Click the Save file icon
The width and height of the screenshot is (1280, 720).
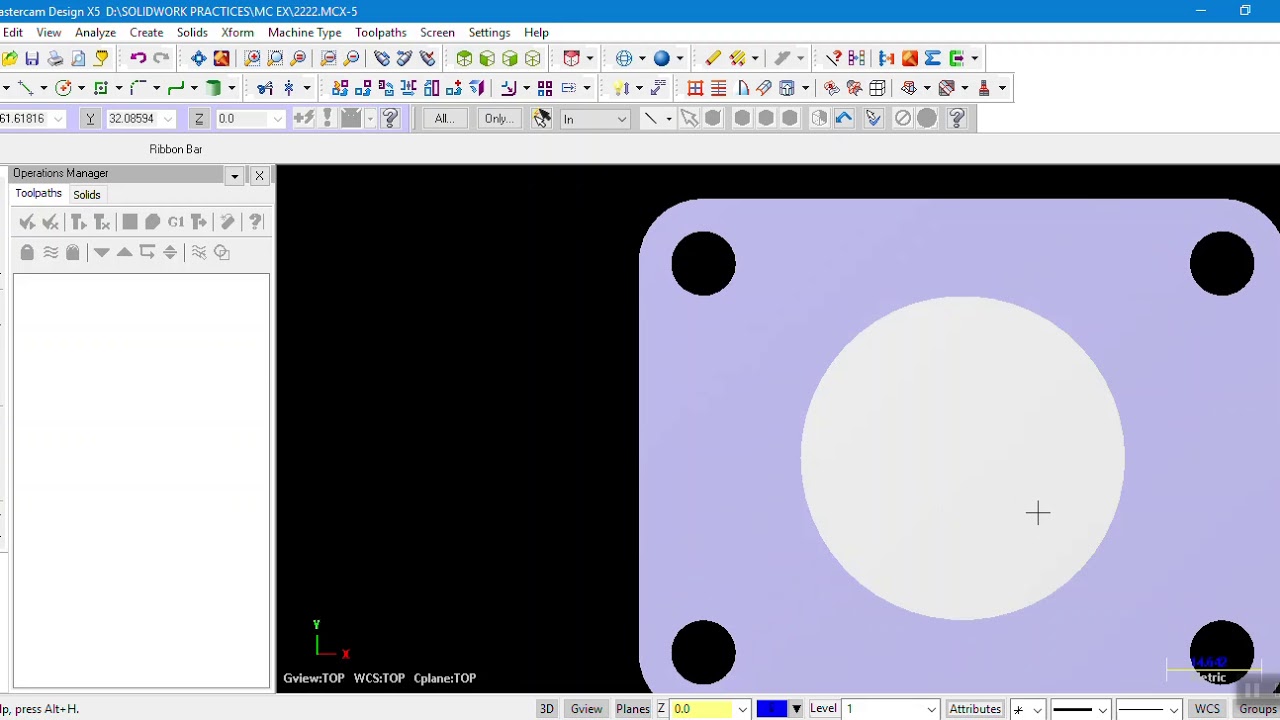point(32,59)
